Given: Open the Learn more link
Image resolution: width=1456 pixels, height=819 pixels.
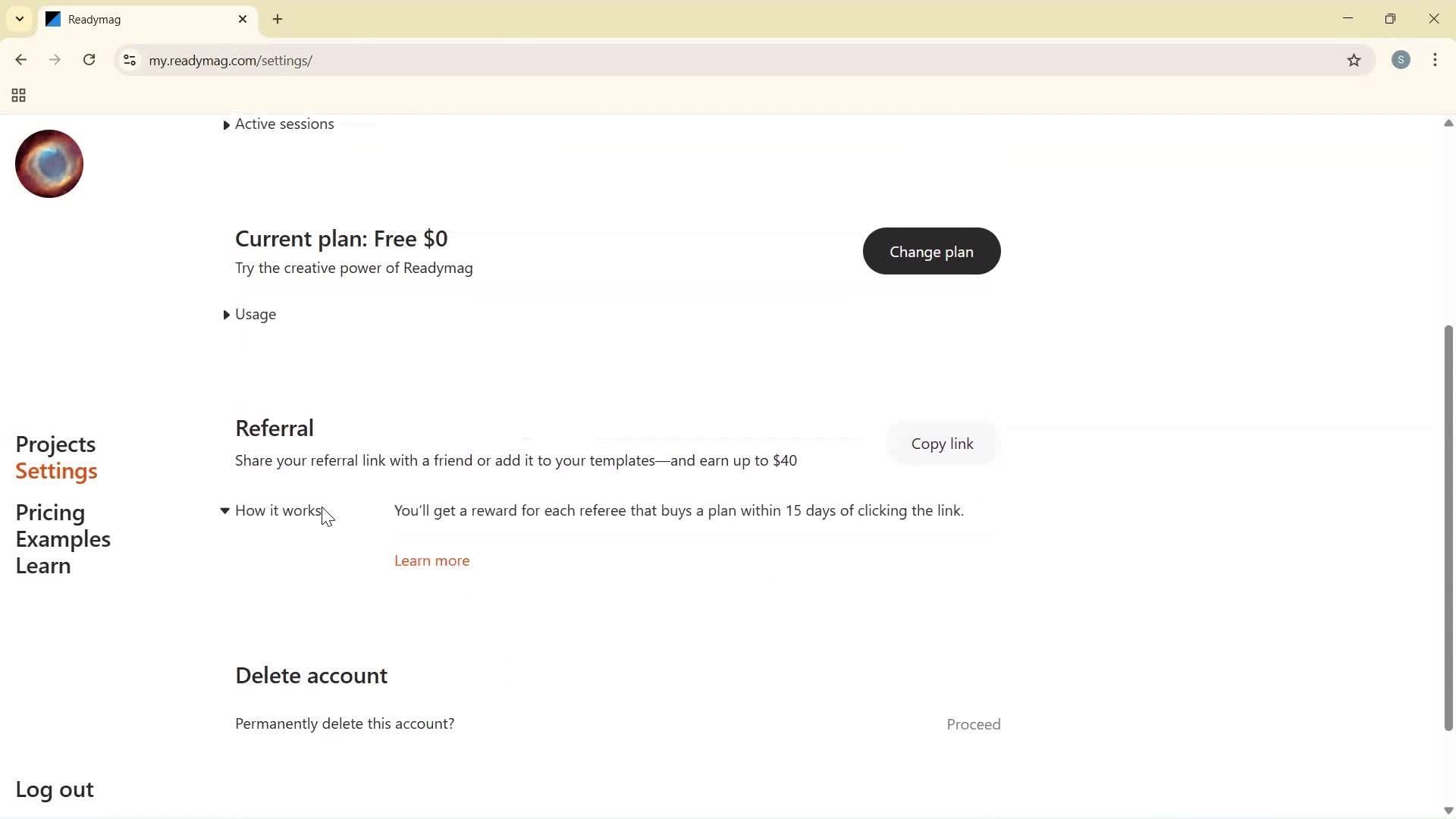Looking at the screenshot, I should pyautogui.click(x=431, y=560).
